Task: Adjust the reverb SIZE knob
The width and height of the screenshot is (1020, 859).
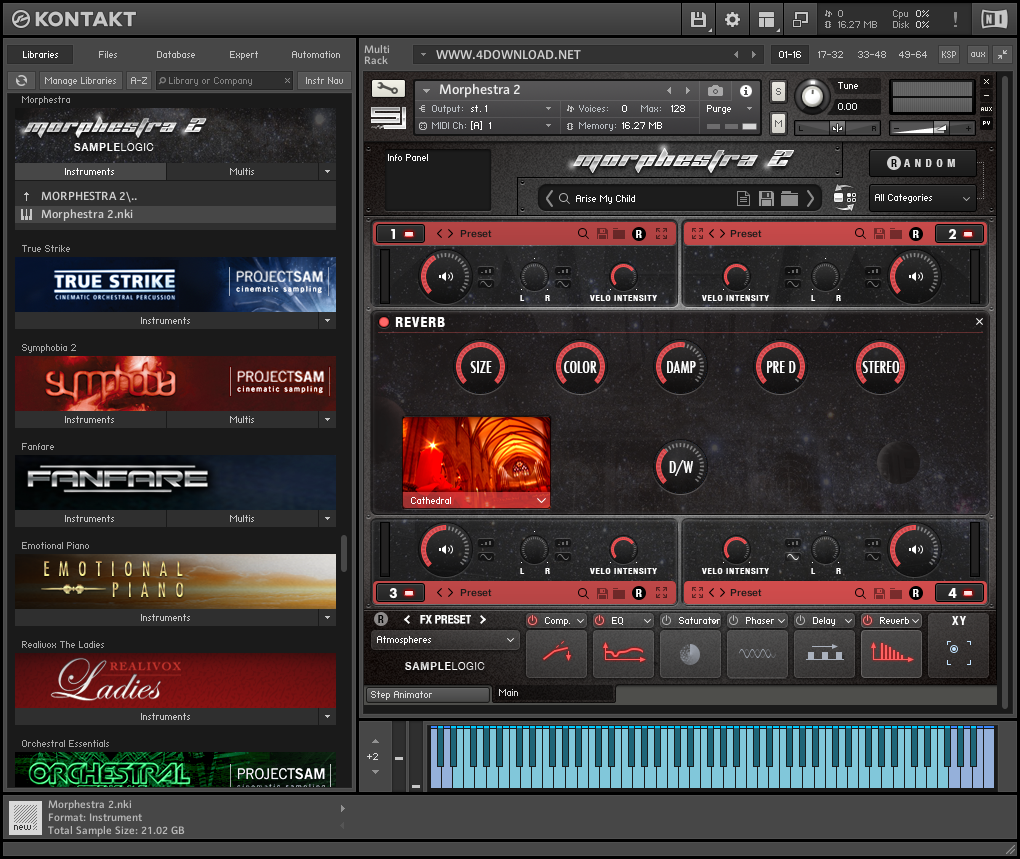Action: pos(481,367)
